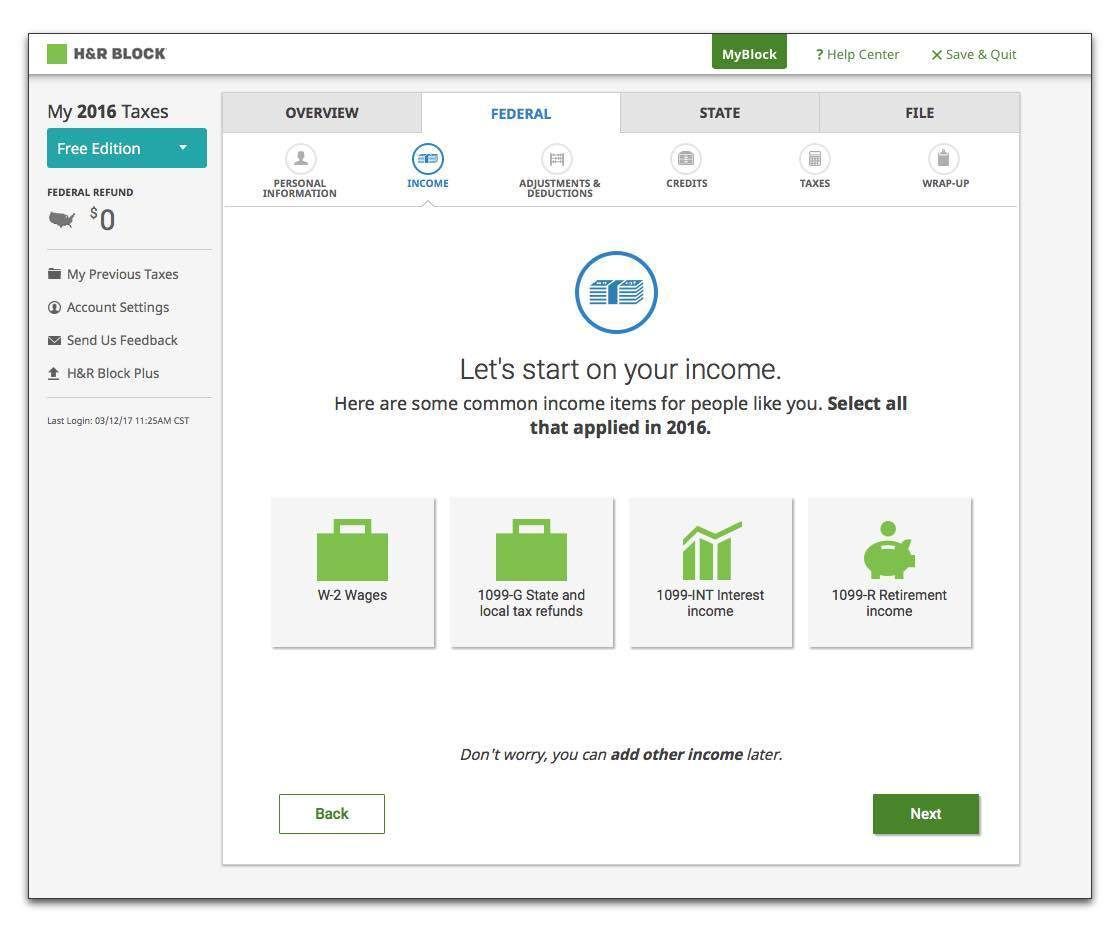Jump to the Wrap-Up step icon
Viewport: 1120px width, 931px height.
click(x=944, y=159)
